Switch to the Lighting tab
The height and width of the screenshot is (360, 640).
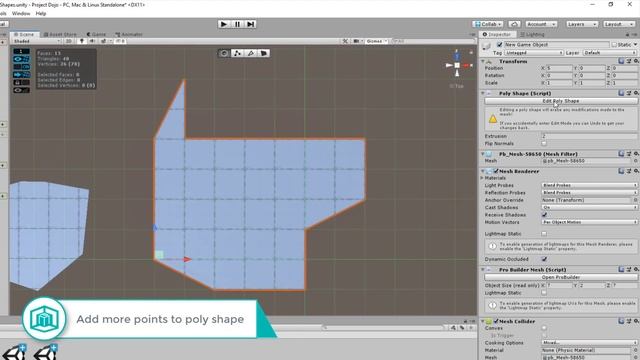532,34
